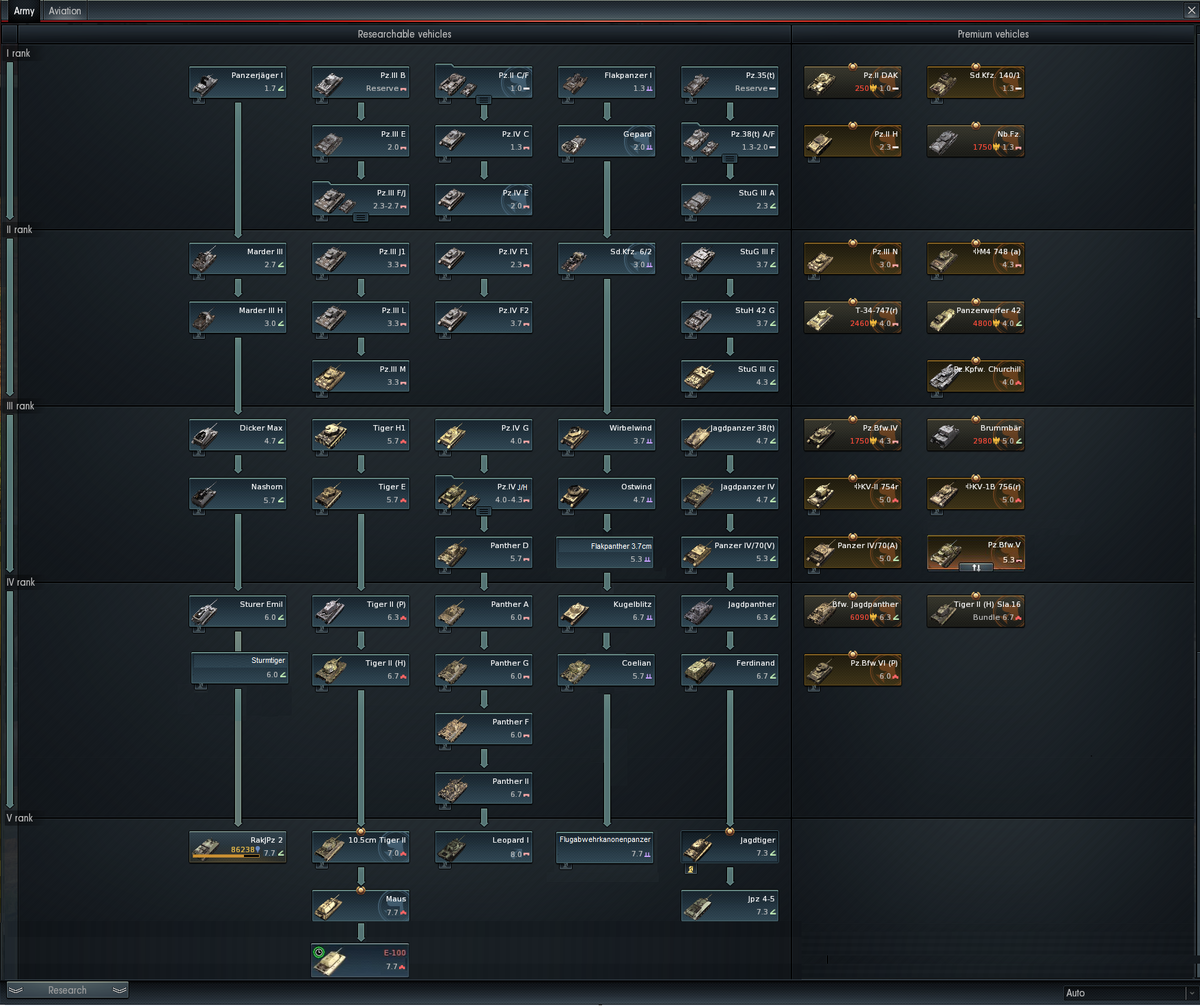
Task: Click the yellow badge under Jagdtiger
Action: (690, 869)
